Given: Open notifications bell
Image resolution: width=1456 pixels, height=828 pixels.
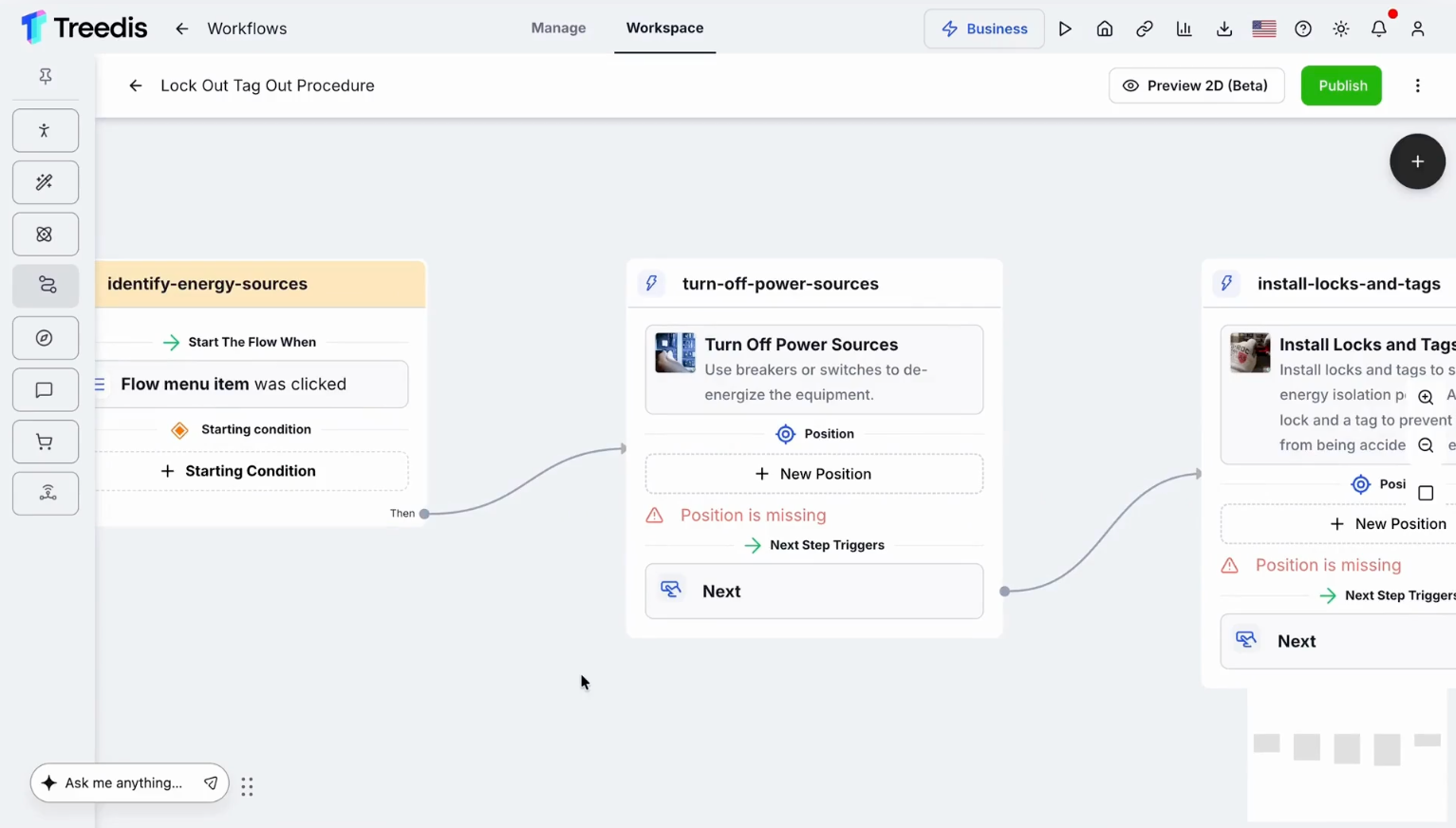Looking at the screenshot, I should [1379, 28].
